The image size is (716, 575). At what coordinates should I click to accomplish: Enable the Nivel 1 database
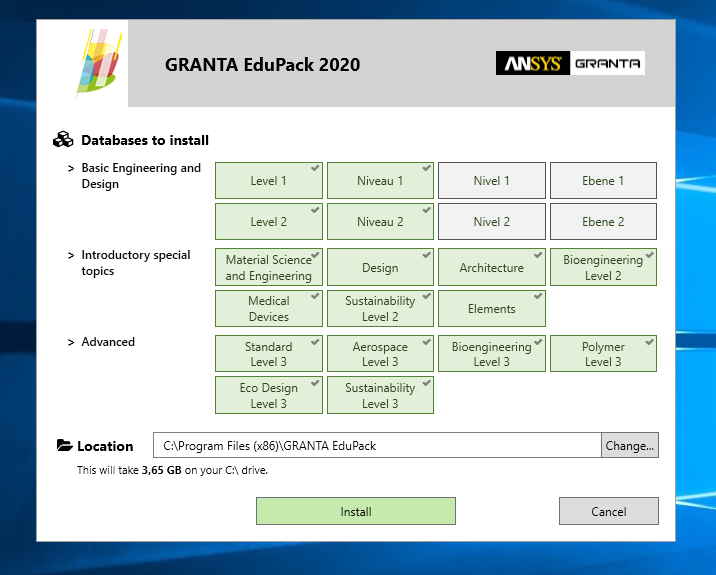(x=491, y=181)
